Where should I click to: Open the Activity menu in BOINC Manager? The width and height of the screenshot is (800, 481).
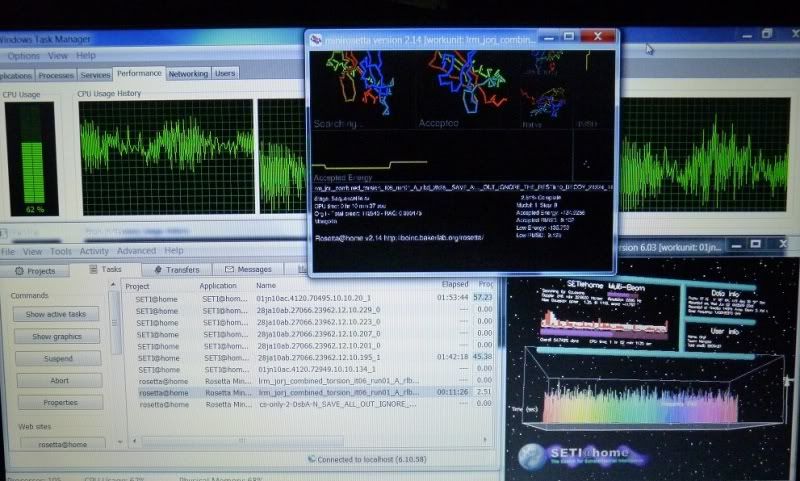pyautogui.click(x=94, y=251)
